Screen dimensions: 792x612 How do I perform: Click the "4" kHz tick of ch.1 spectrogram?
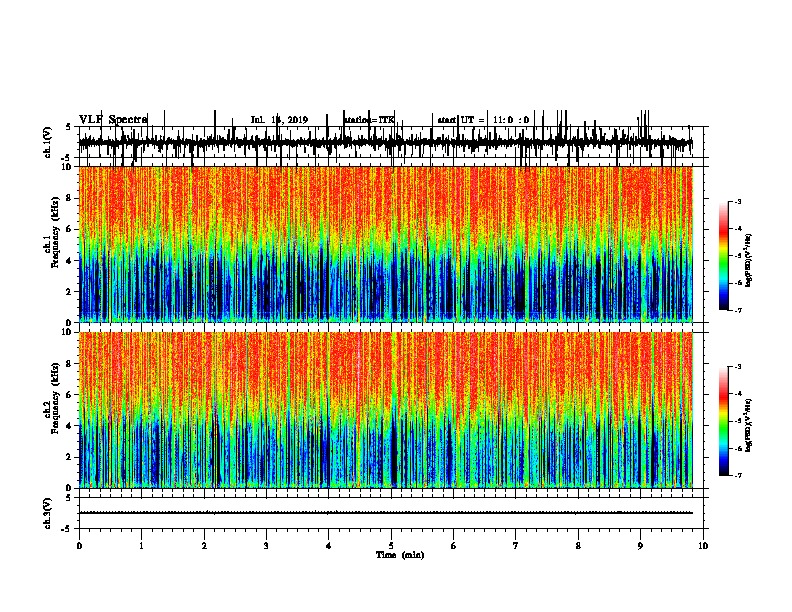tap(69, 261)
